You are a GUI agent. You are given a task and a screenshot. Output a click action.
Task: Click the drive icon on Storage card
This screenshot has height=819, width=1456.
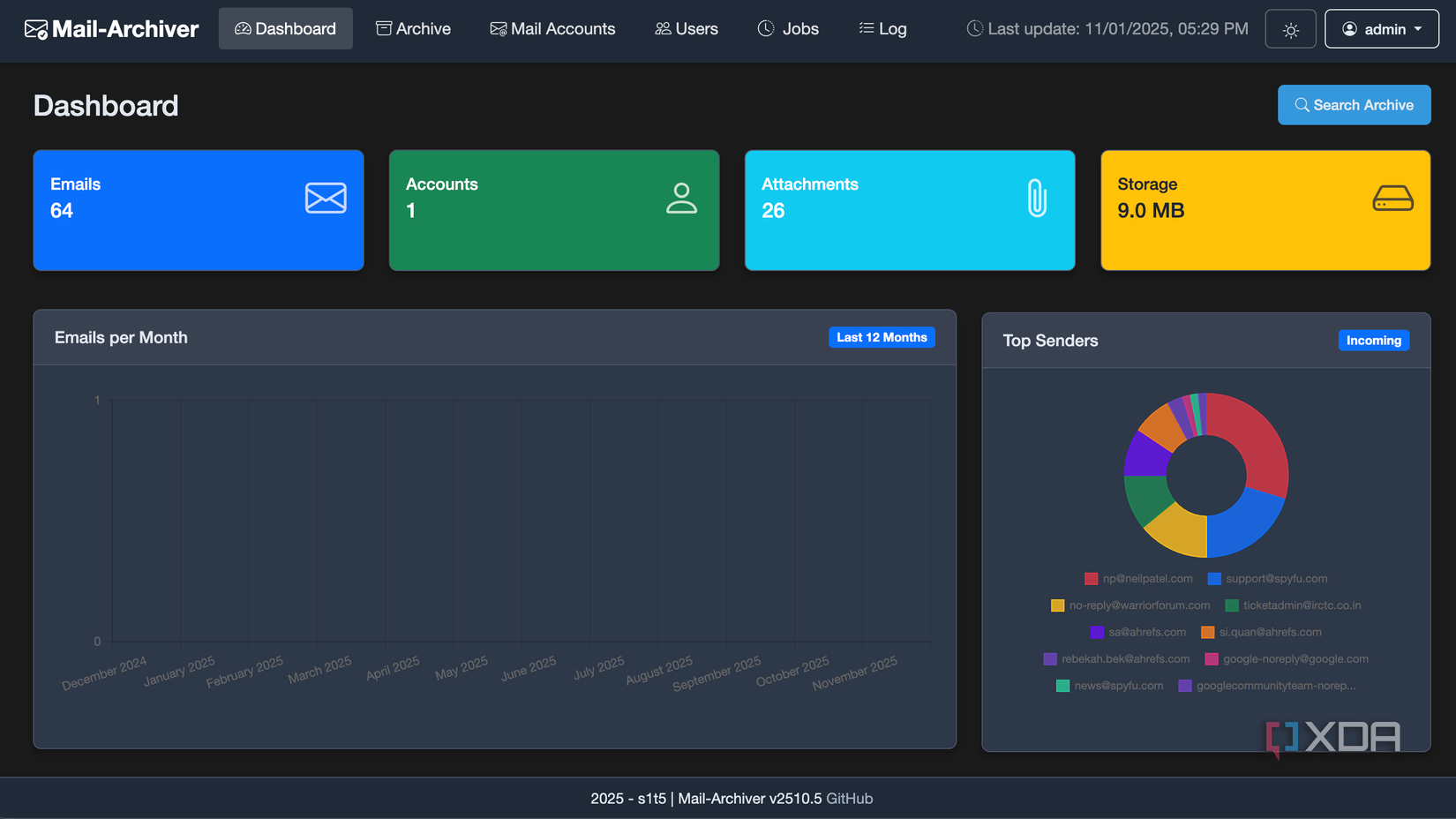point(1392,198)
